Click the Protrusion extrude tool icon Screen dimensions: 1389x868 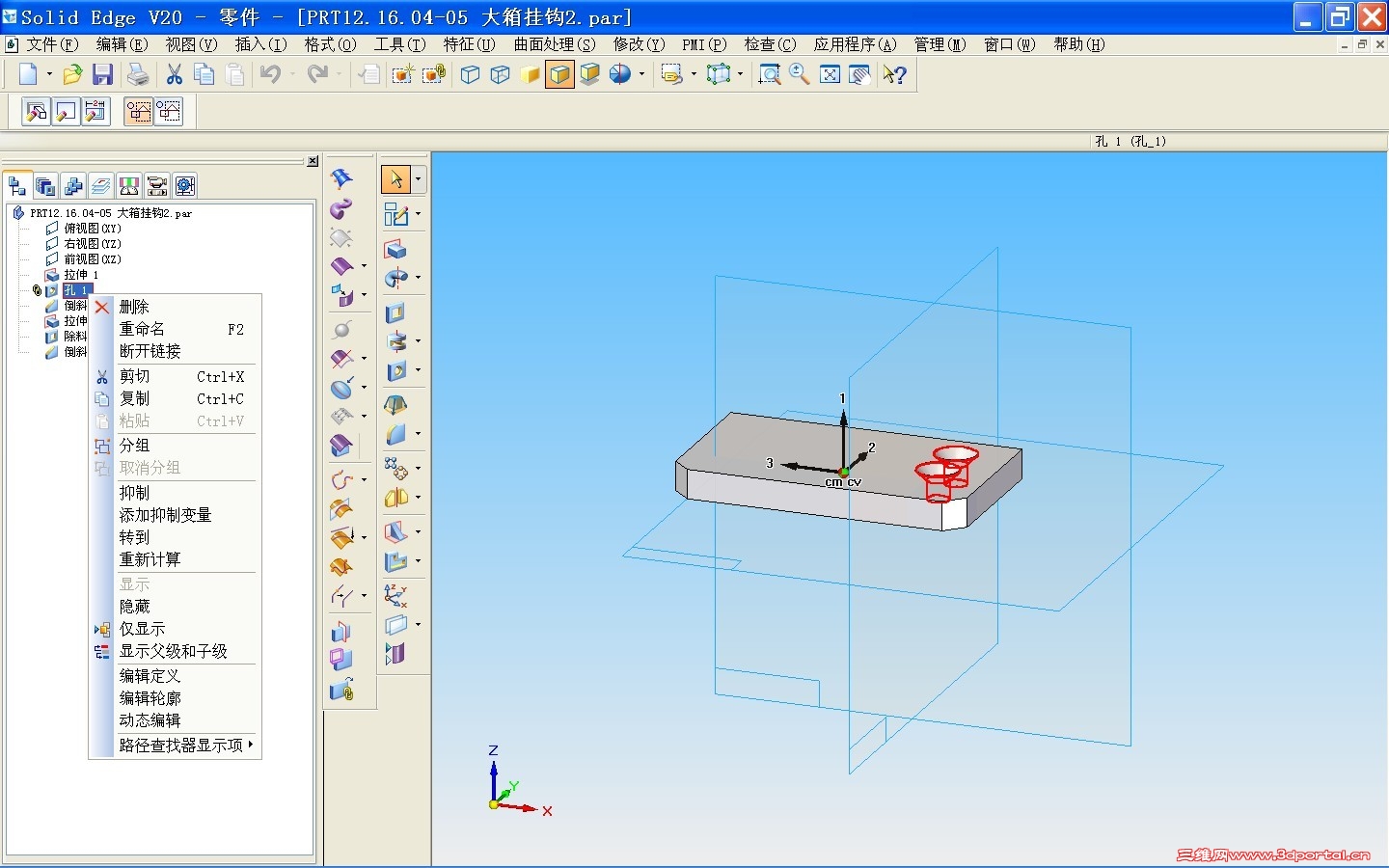click(x=395, y=250)
